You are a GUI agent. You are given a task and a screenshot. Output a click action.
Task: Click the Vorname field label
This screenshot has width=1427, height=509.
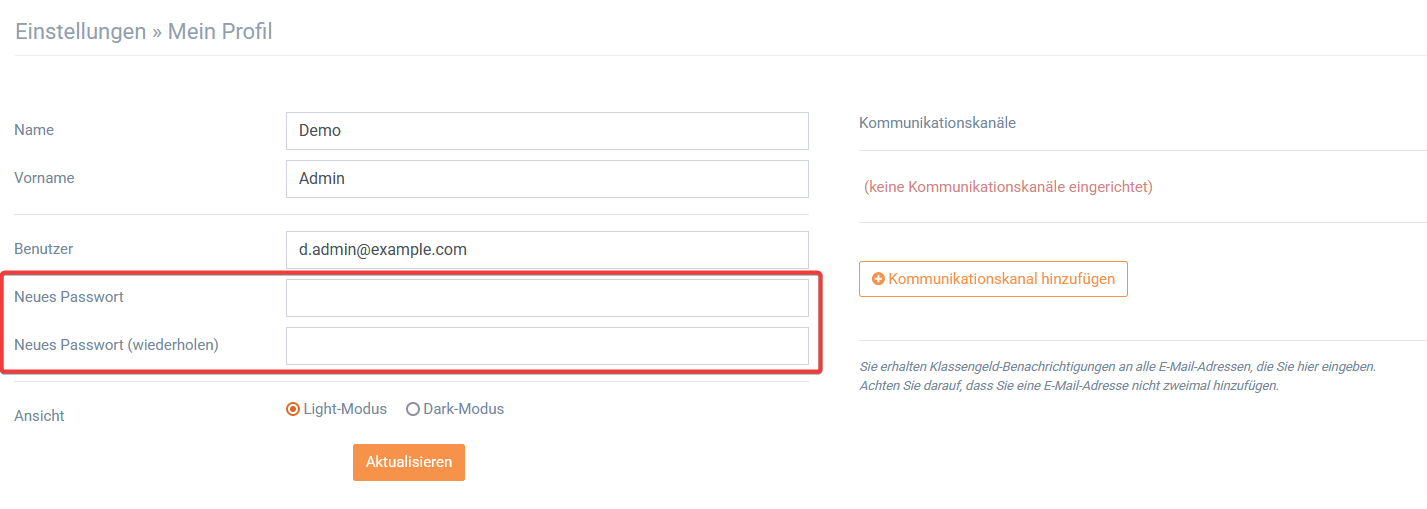pos(44,178)
